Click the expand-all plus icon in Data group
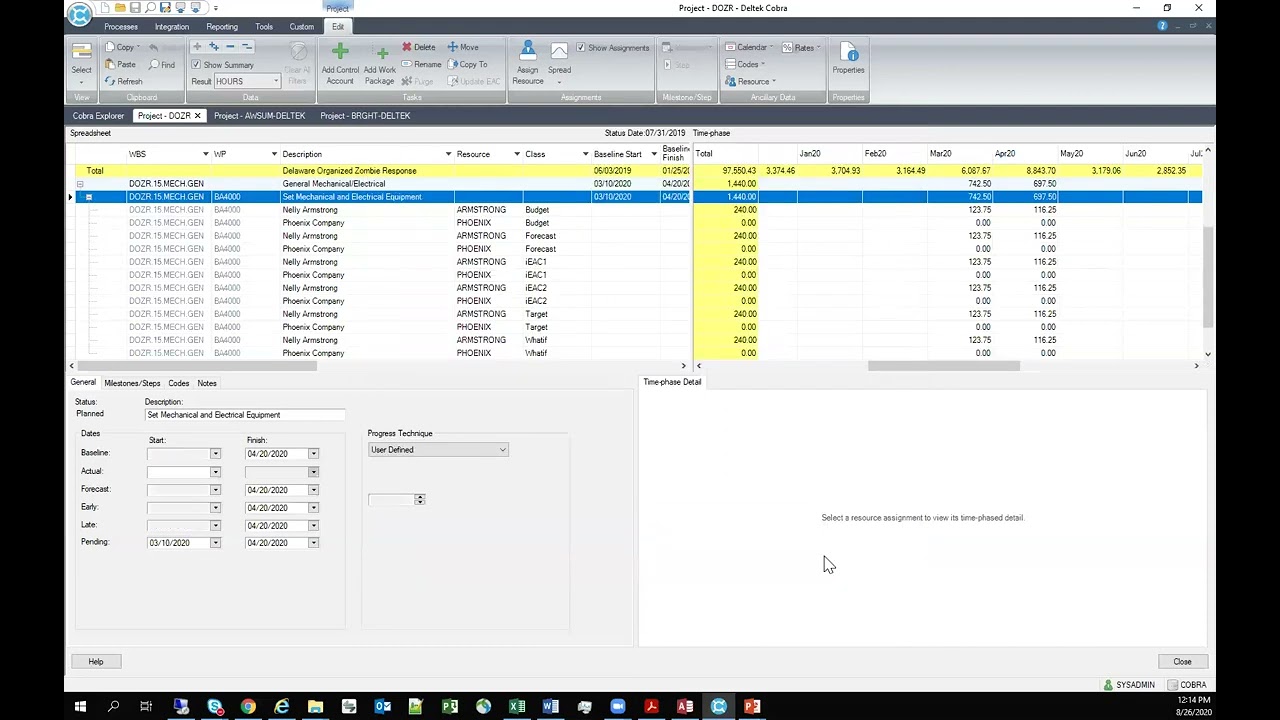 pyautogui.click(x=212, y=47)
